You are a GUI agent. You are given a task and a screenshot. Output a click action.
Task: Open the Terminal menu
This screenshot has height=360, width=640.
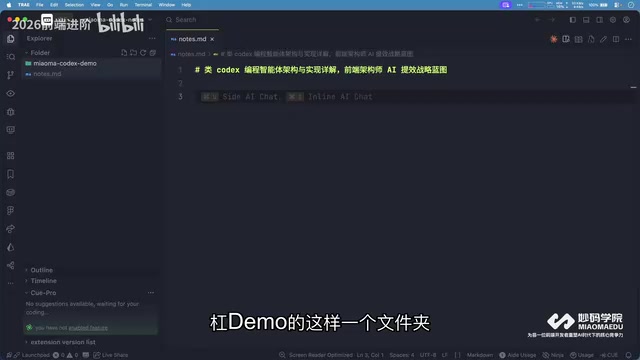143,5
